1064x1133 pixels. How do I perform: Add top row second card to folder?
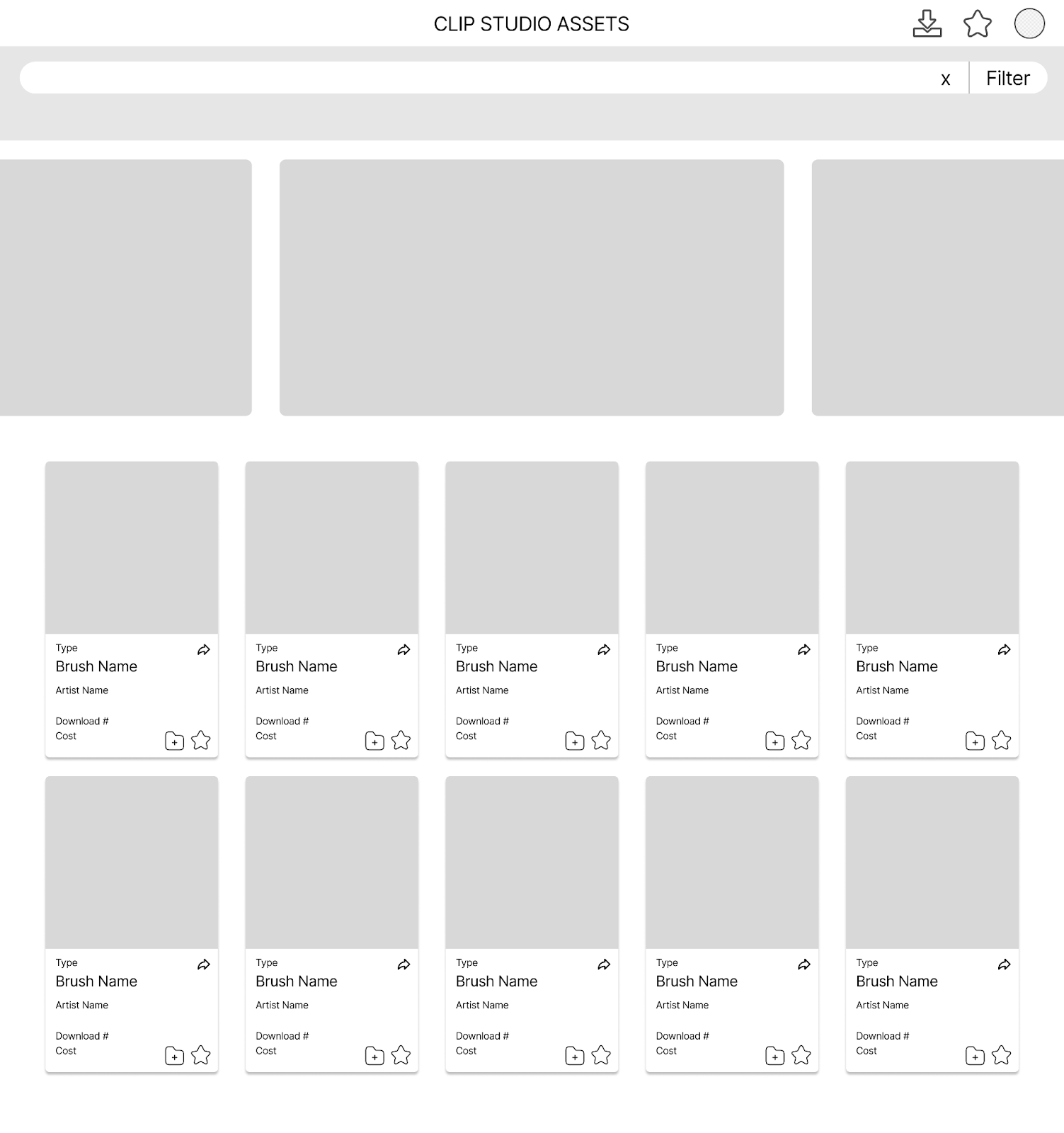(374, 741)
